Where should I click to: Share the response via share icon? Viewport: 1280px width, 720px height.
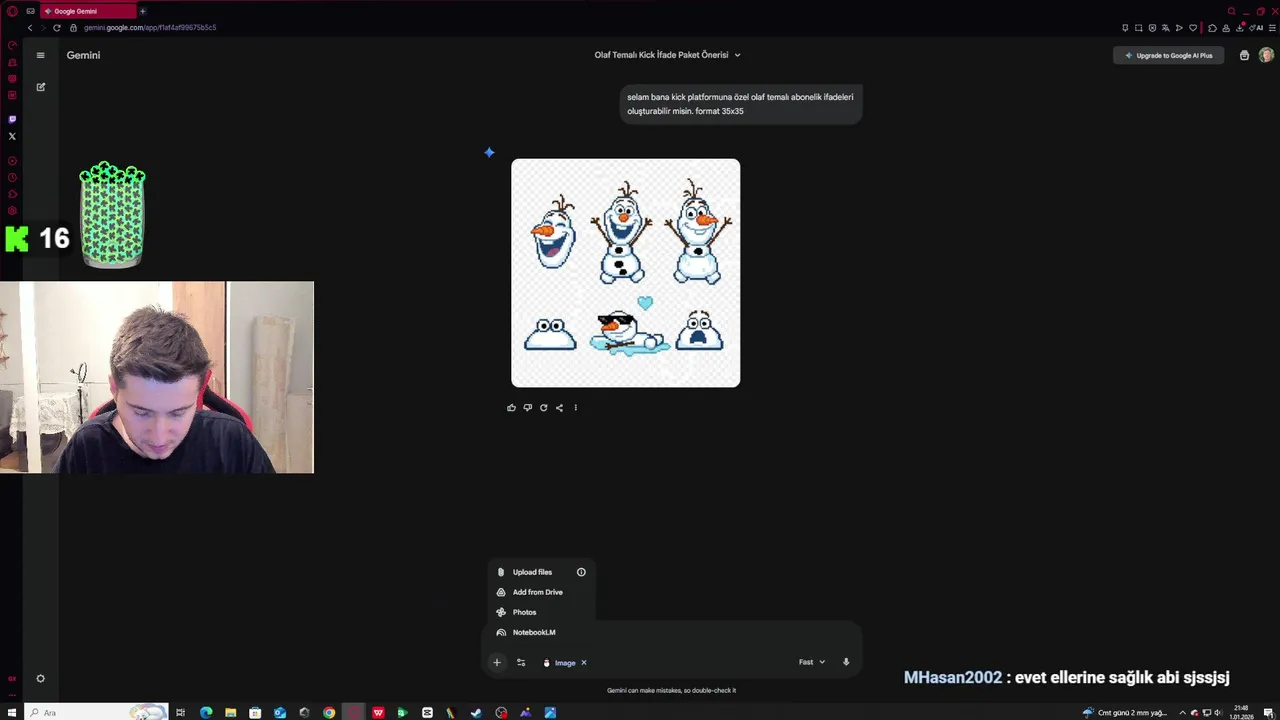click(x=559, y=407)
